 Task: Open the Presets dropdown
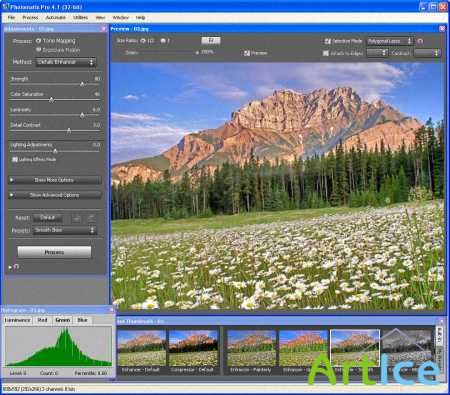[64, 230]
